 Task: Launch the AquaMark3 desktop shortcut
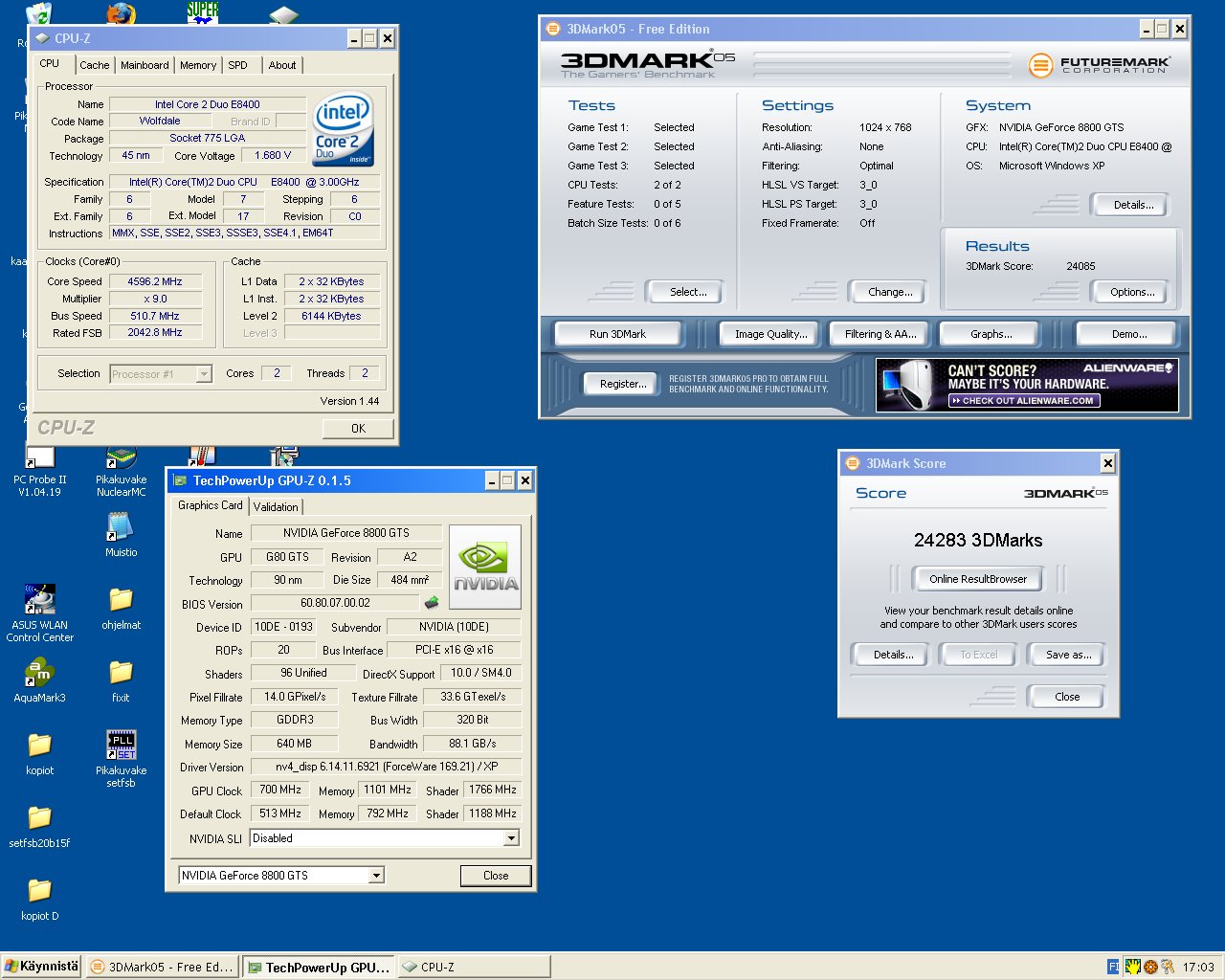click(x=40, y=680)
